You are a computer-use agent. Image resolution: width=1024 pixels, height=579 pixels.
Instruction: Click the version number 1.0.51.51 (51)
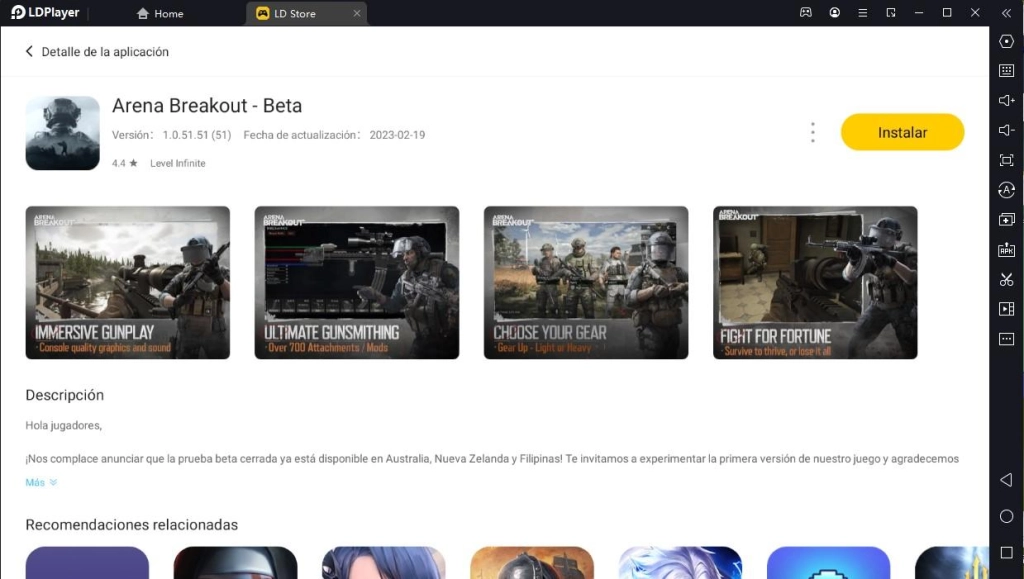point(197,135)
